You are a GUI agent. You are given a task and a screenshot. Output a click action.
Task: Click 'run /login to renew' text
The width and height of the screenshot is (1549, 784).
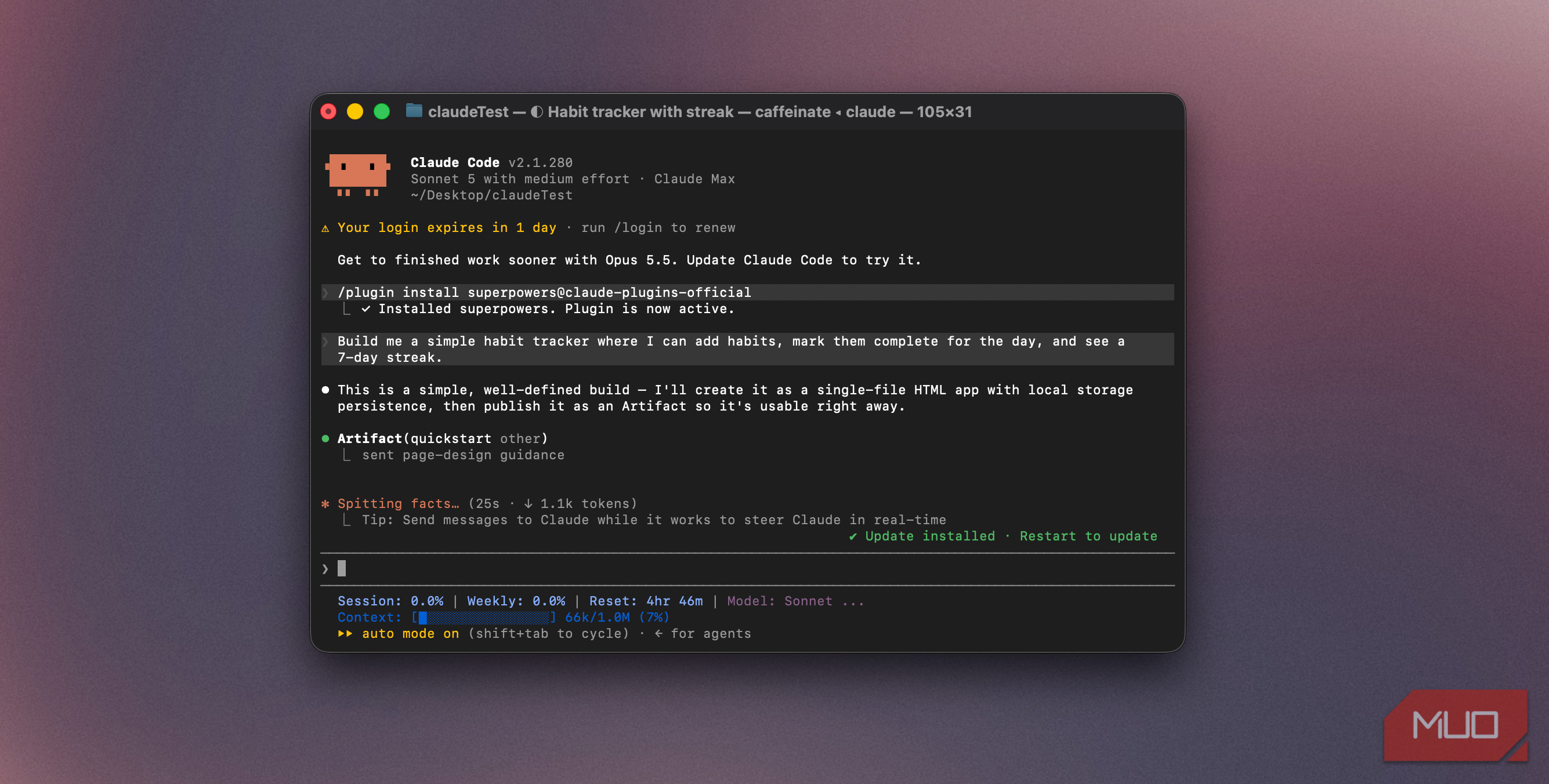[658, 228]
